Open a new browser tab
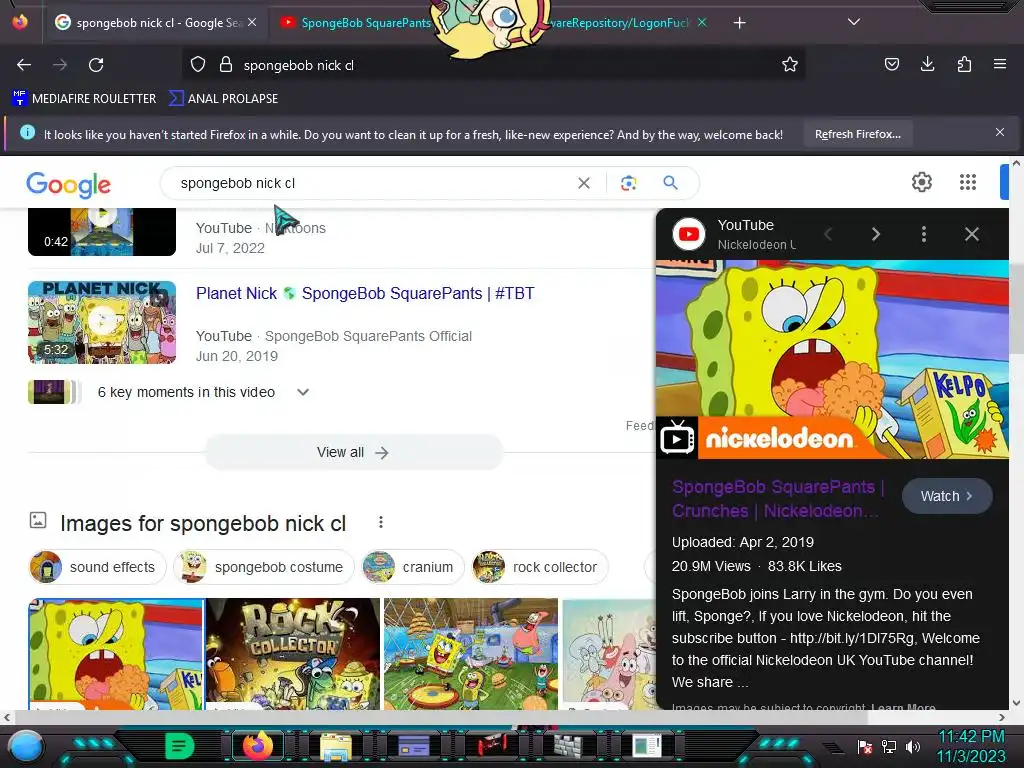The height and width of the screenshot is (768, 1024). click(x=739, y=23)
